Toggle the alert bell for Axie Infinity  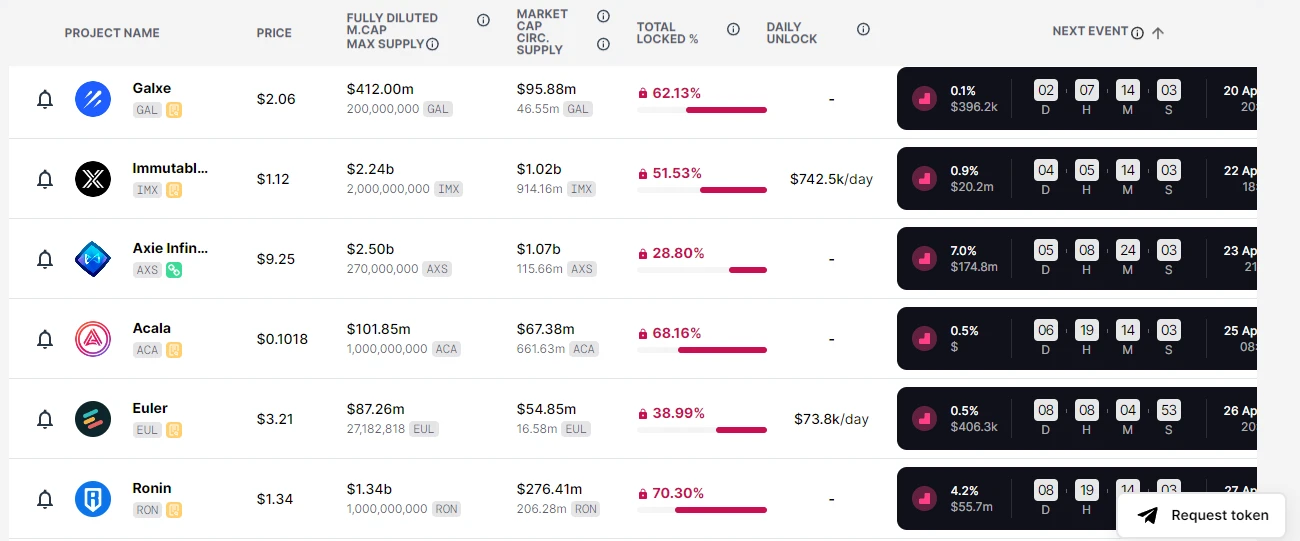point(45,259)
